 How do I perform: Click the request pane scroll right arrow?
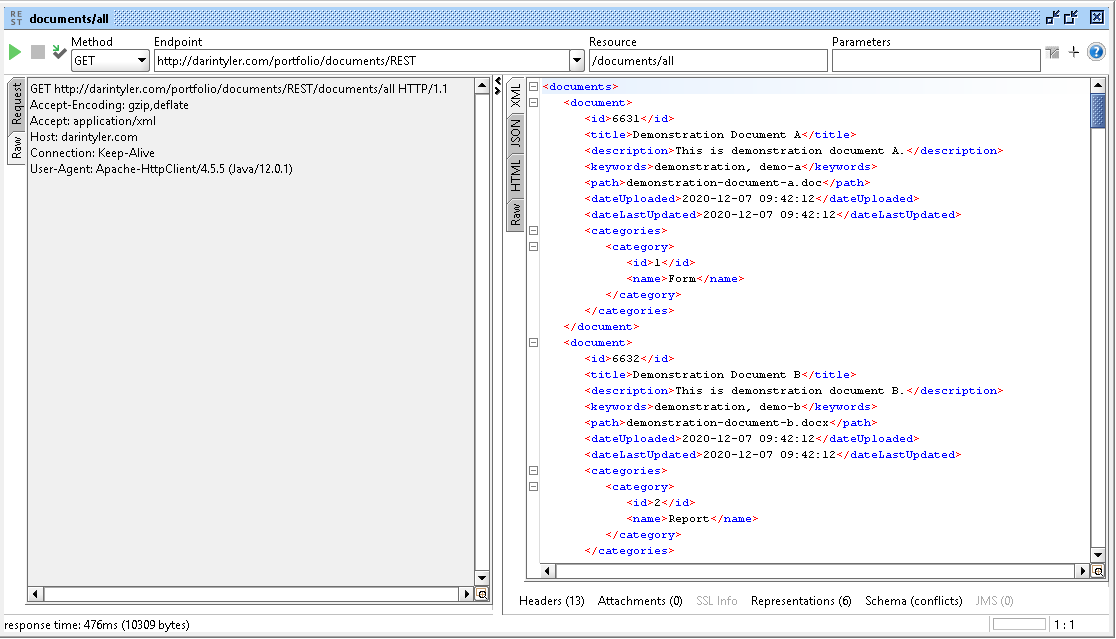tap(466, 594)
